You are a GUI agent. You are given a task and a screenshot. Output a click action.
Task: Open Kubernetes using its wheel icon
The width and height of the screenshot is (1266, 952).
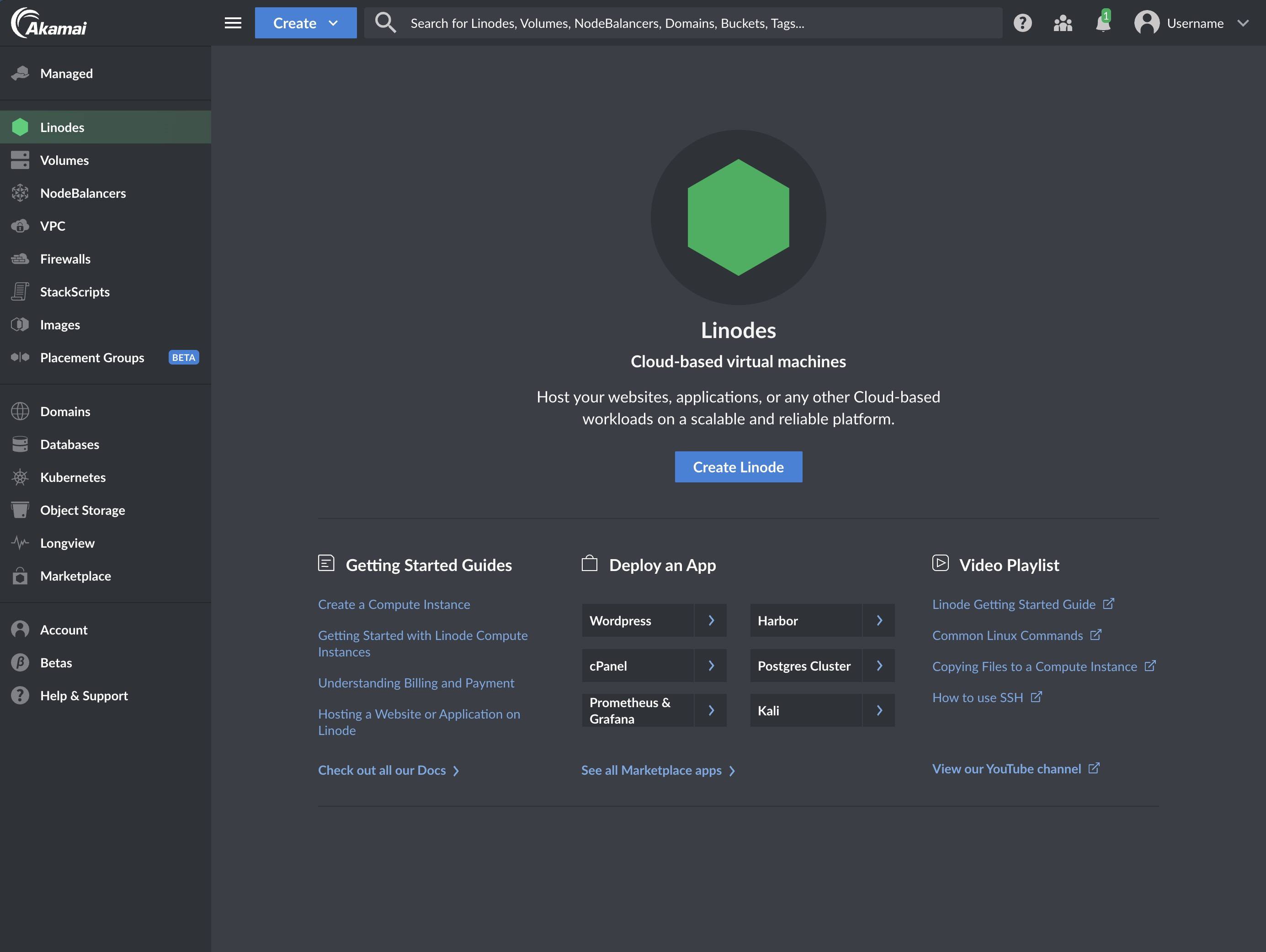[x=21, y=477]
